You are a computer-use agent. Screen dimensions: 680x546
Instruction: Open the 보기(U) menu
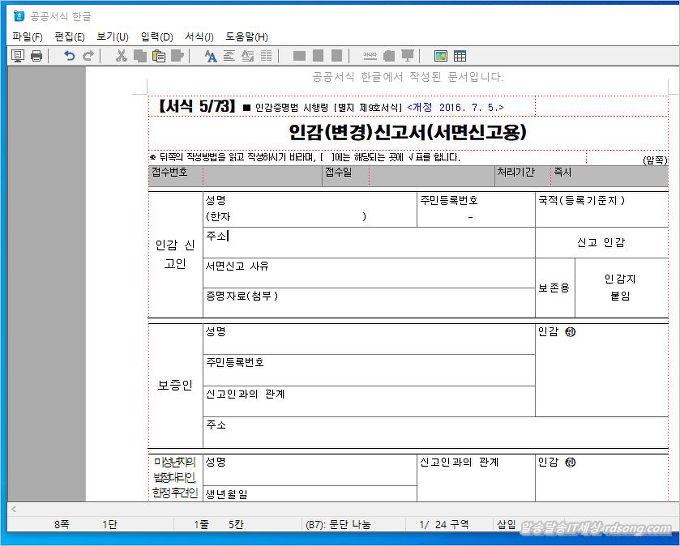coord(112,37)
